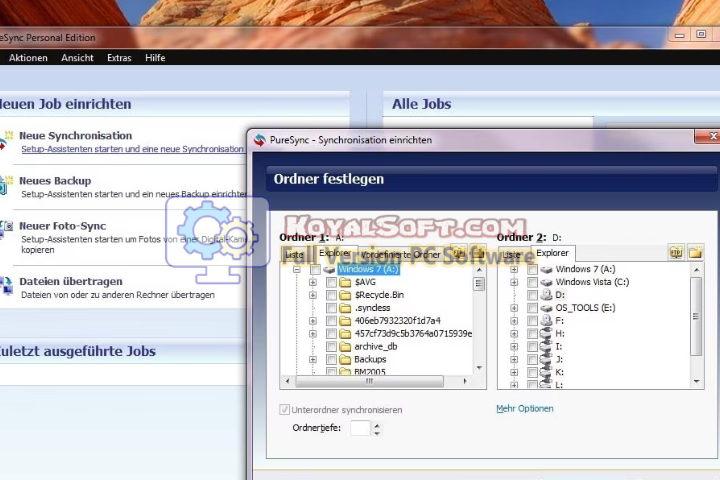Click Windows 7 (A:) drive icon in Ordner 2
Viewport: 720px width, 480px height.
pos(546,269)
